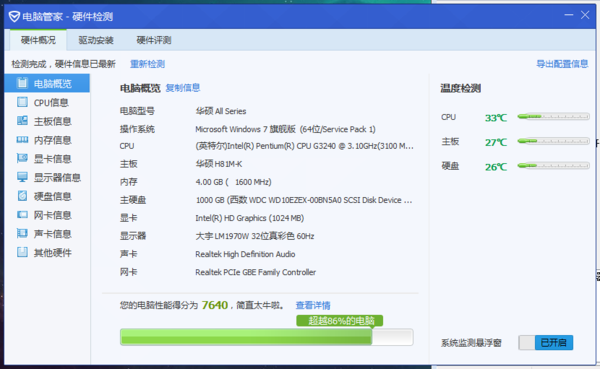Click the green performance score progress bar
The height and width of the screenshot is (369, 600).
[267, 337]
